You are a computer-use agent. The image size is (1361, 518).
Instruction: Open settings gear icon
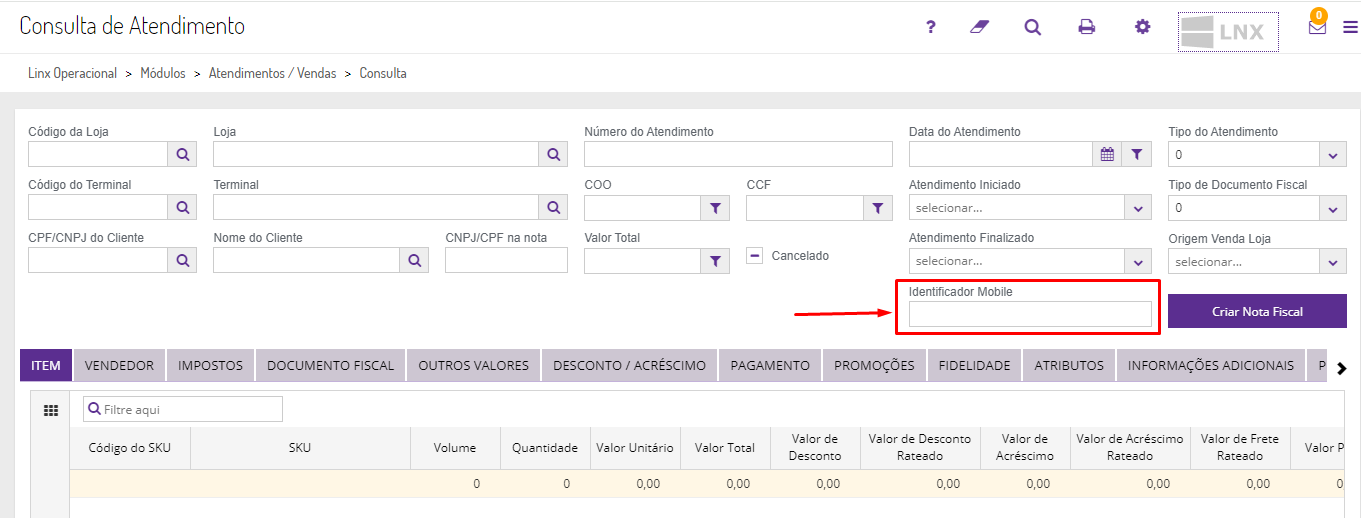1143,27
